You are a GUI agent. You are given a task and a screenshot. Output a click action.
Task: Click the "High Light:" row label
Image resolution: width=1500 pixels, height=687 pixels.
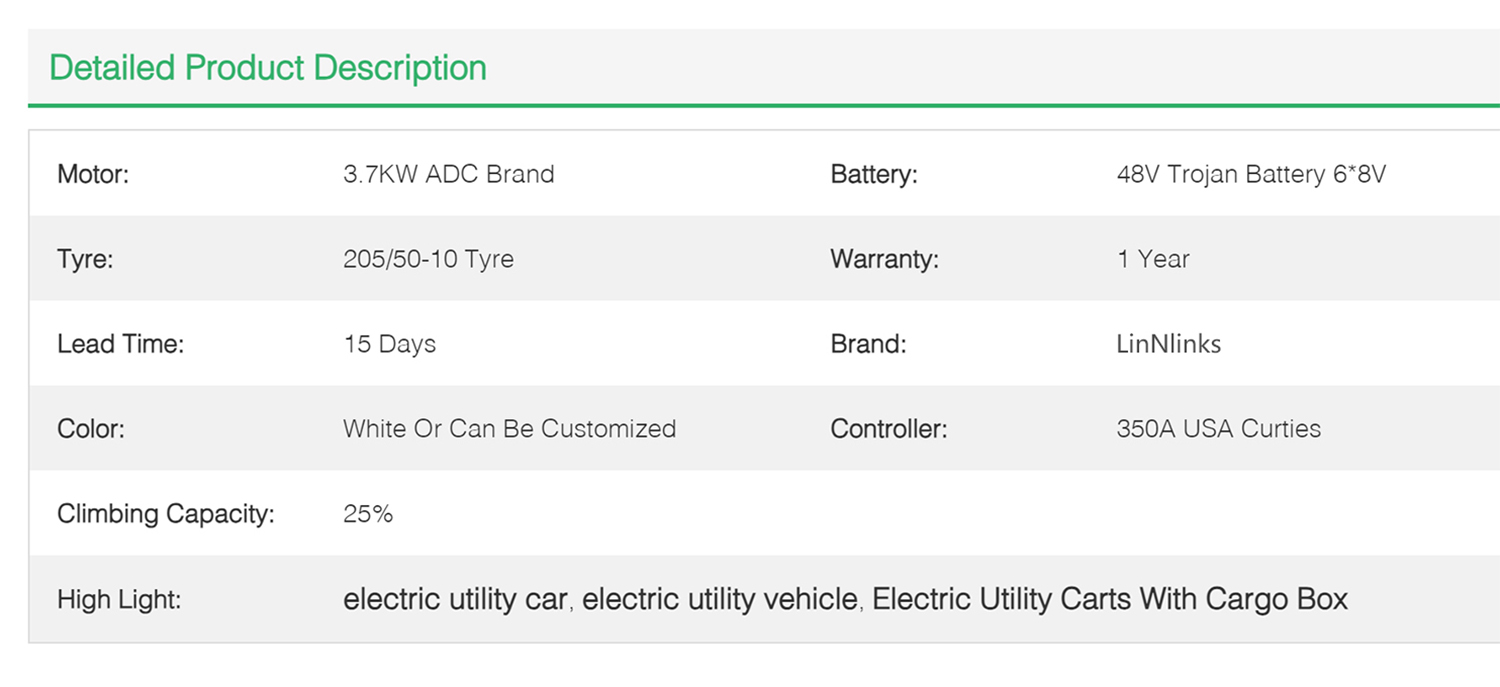pos(119,600)
